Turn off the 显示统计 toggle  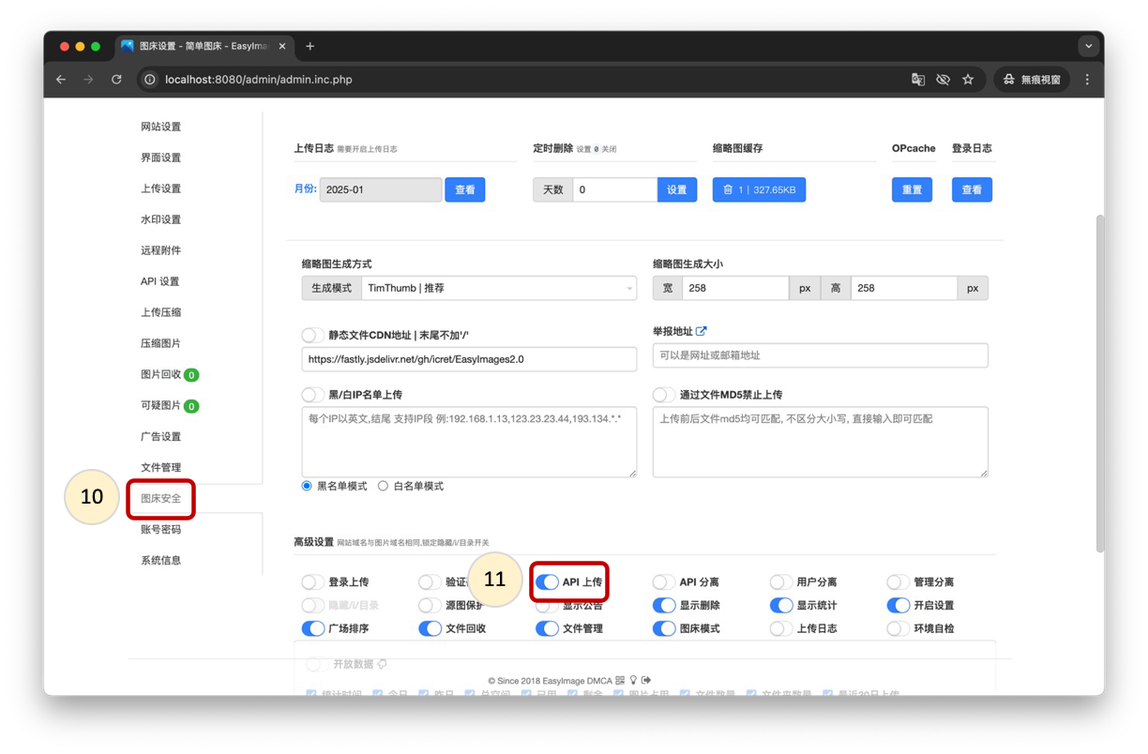(781, 605)
